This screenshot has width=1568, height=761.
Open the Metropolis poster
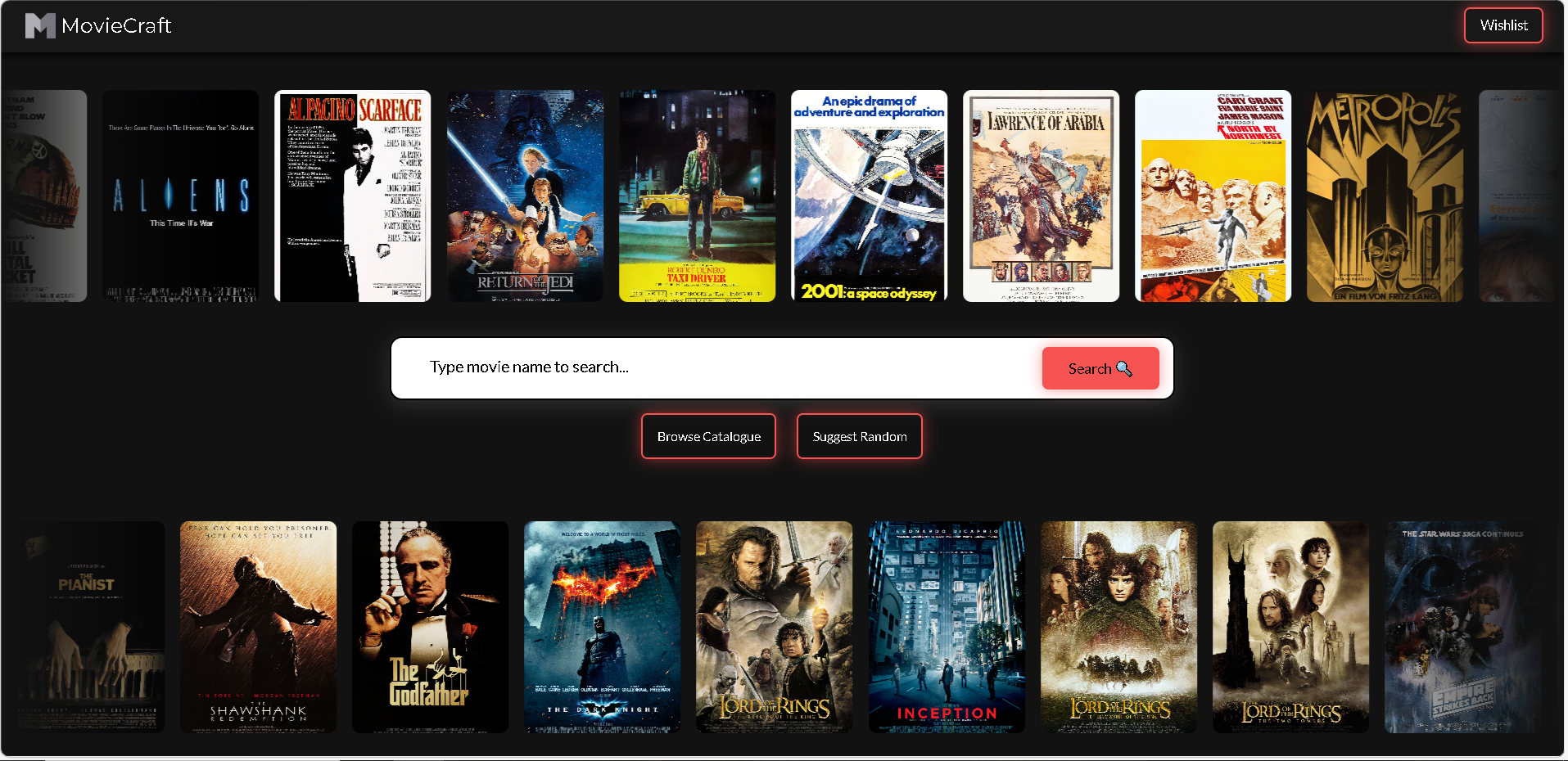pyautogui.click(x=1385, y=196)
